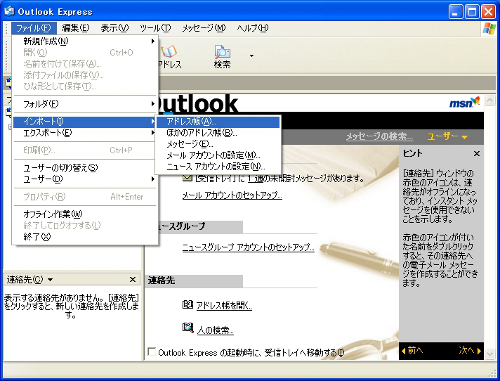Click the msn logo in the header
The image size is (500, 381).
point(464,102)
